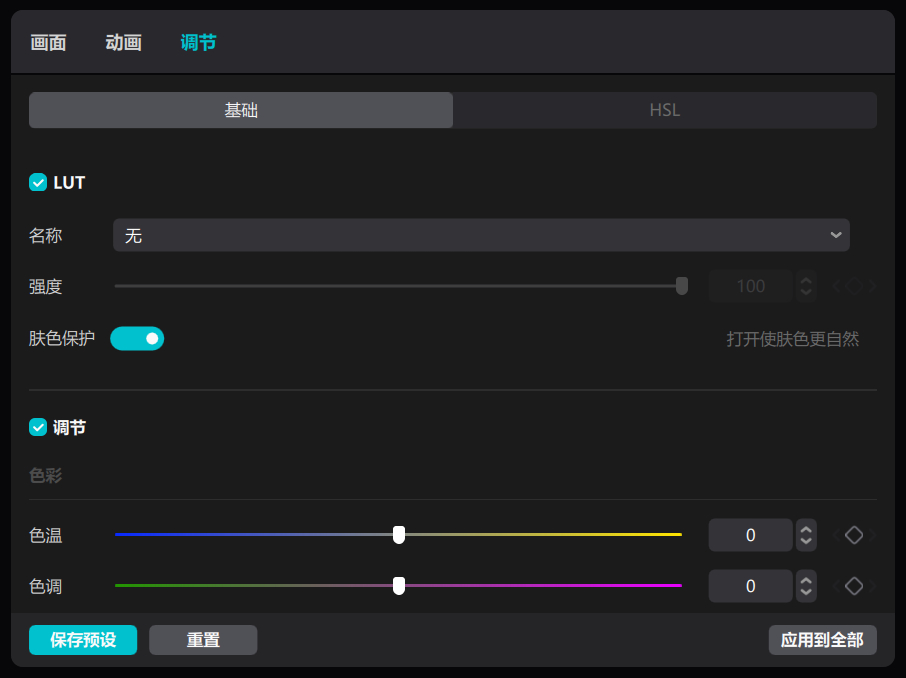Click the 色温 slider handle
This screenshot has width=906, height=678.
[399, 535]
